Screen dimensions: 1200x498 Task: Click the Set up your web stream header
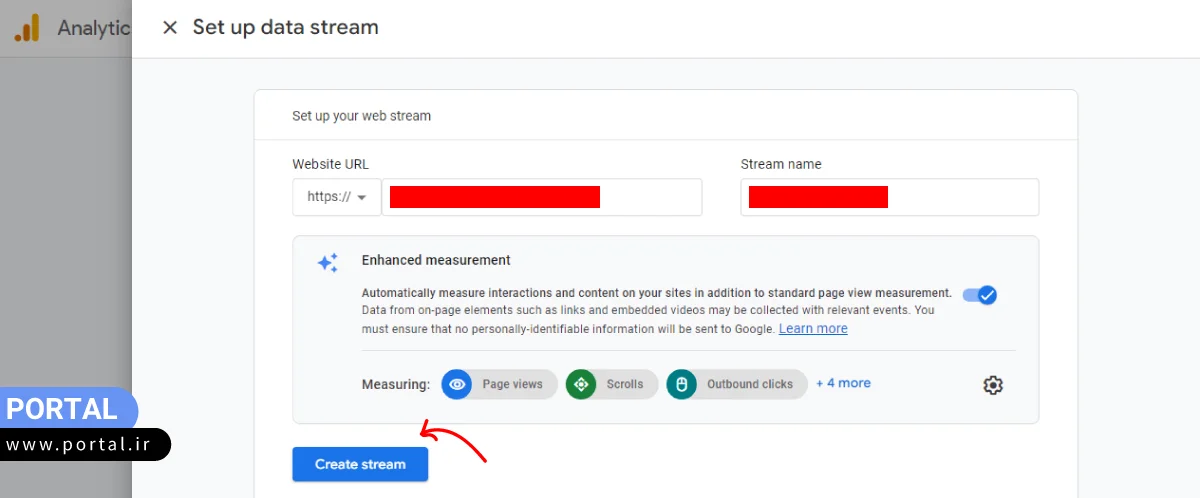361,116
